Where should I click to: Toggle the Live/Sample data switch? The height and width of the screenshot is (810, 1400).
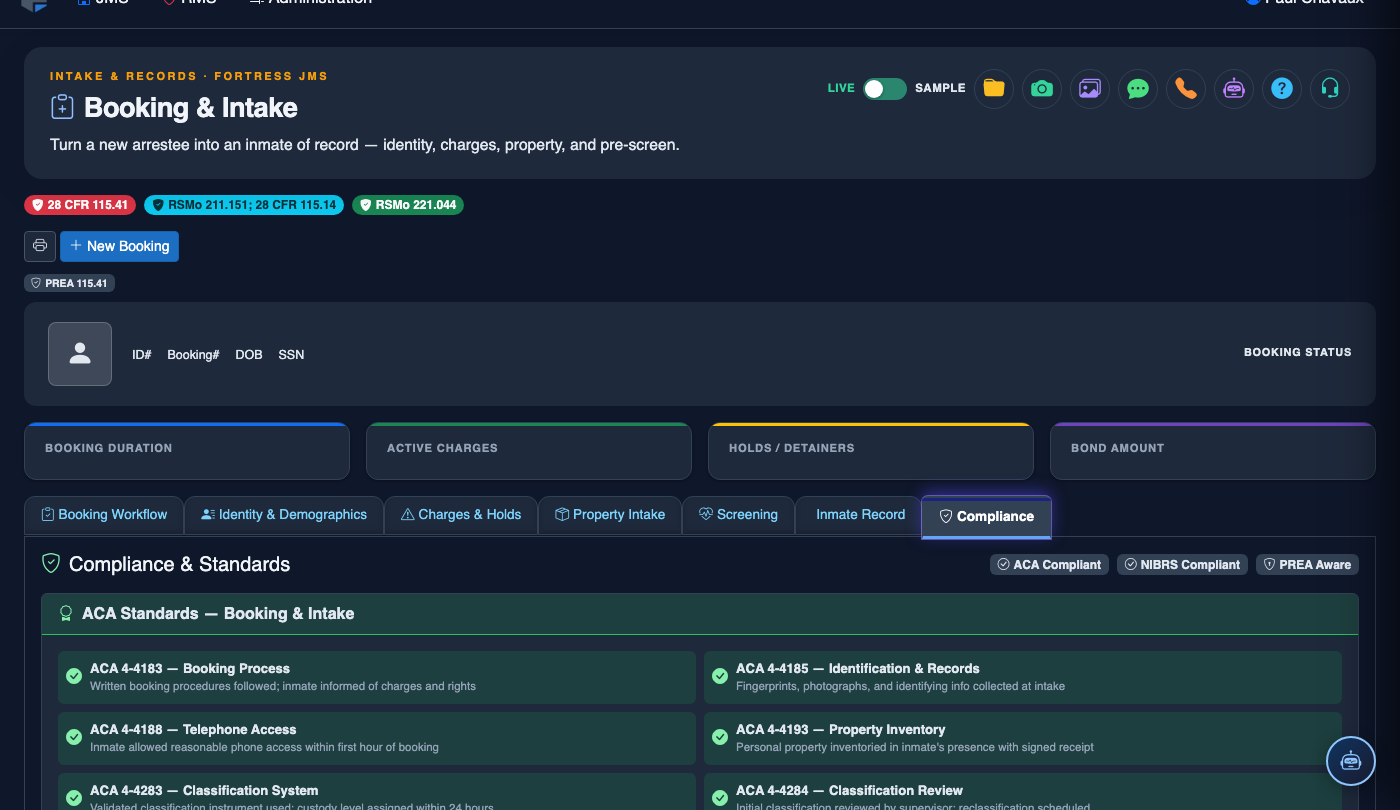885,88
